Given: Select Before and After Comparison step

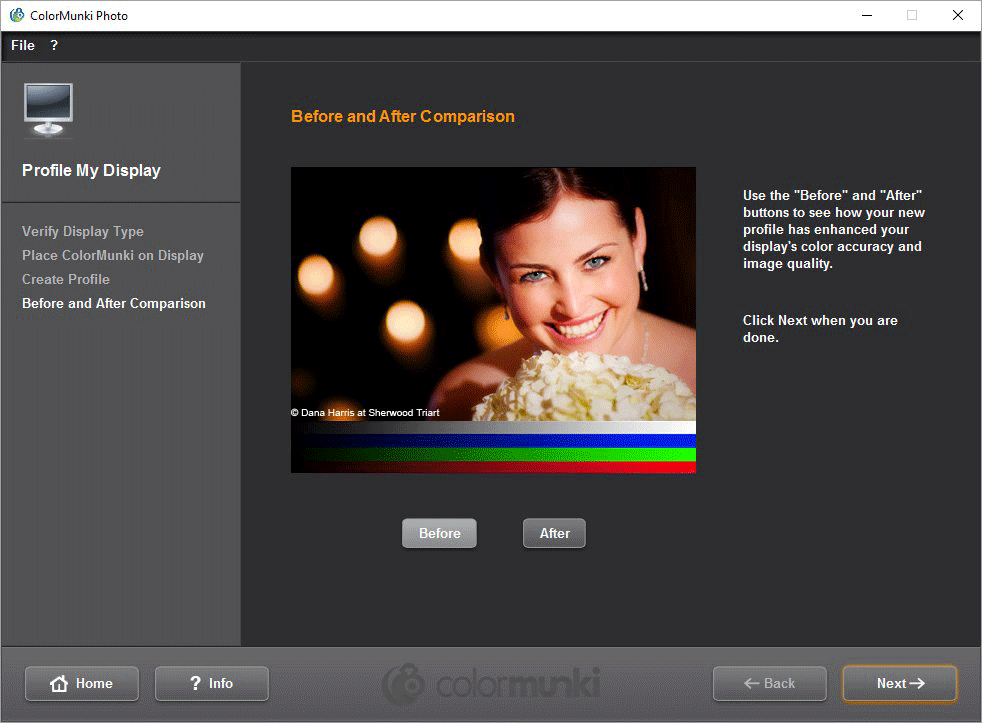Looking at the screenshot, I should [114, 303].
